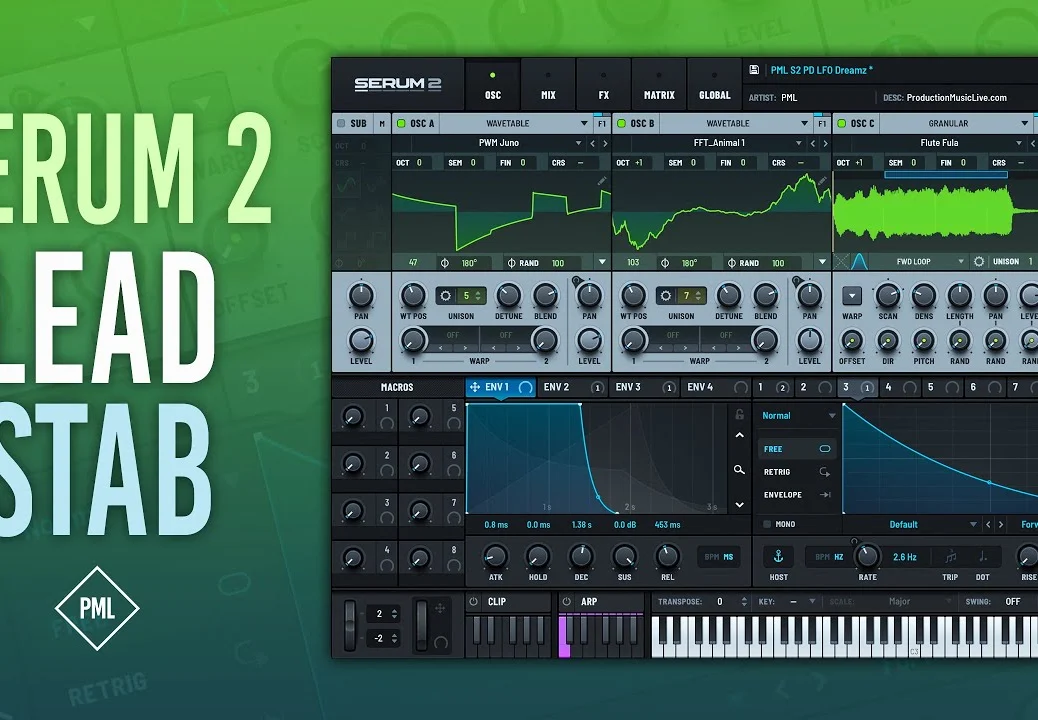Switch to the GLOBAL tab
The image size is (1038, 720).
(714, 85)
